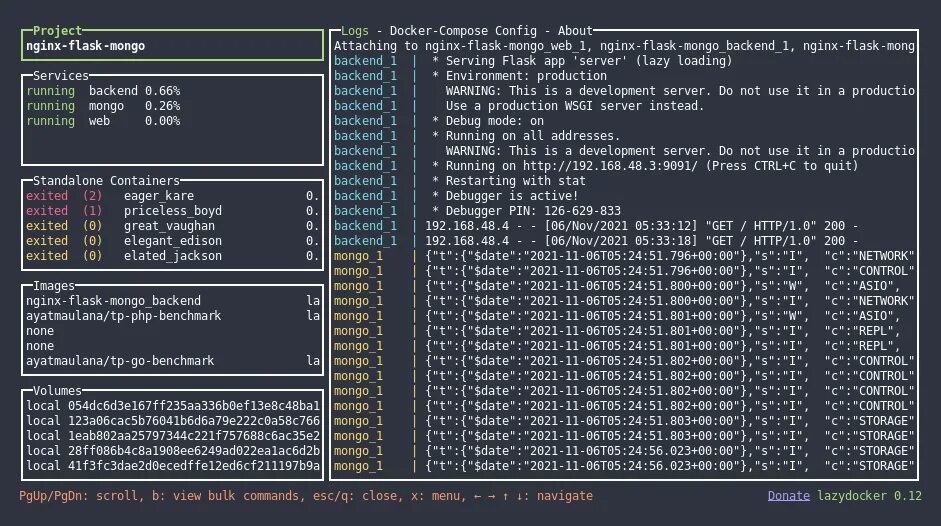Viewport: 941px width, 526px height.
Task: Select the volume starting with 054dc6d3
Action: click(x=172, y=406)
